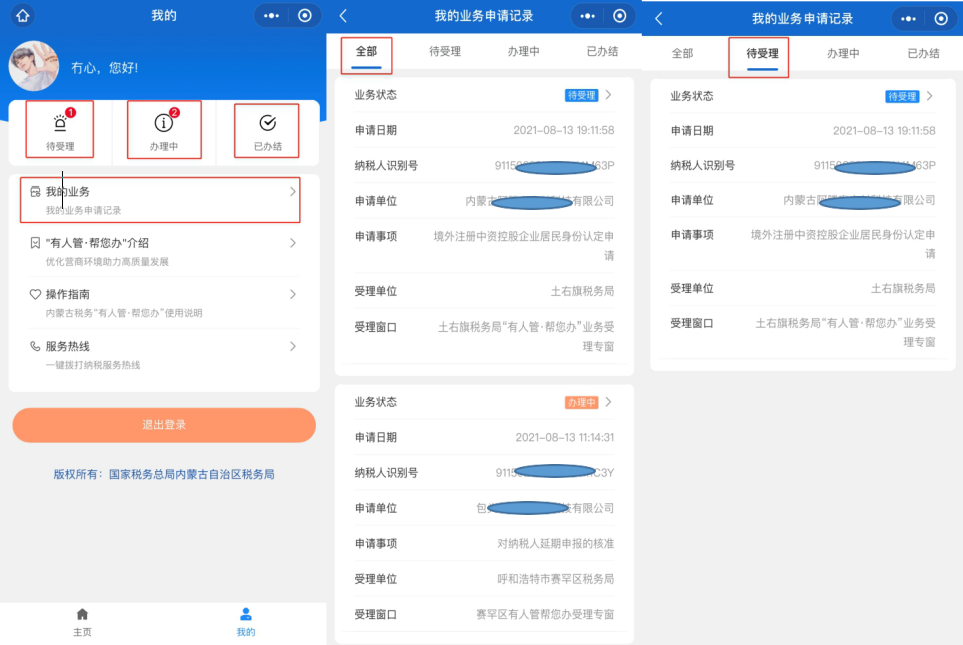Click date 2021-08-13 19:11:58 in right screen
This screenshot has width=963, height=645.
tap(884, 131)
